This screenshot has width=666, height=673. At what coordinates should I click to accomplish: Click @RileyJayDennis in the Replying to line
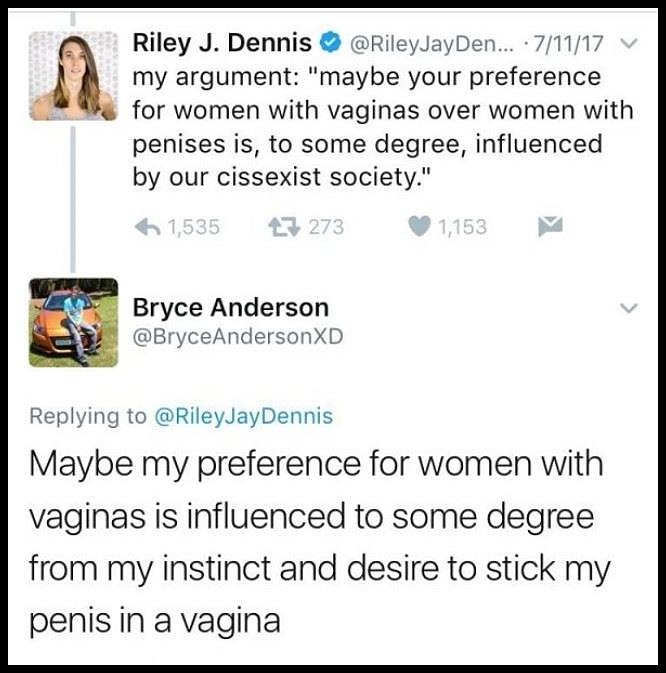pos(243,416)
